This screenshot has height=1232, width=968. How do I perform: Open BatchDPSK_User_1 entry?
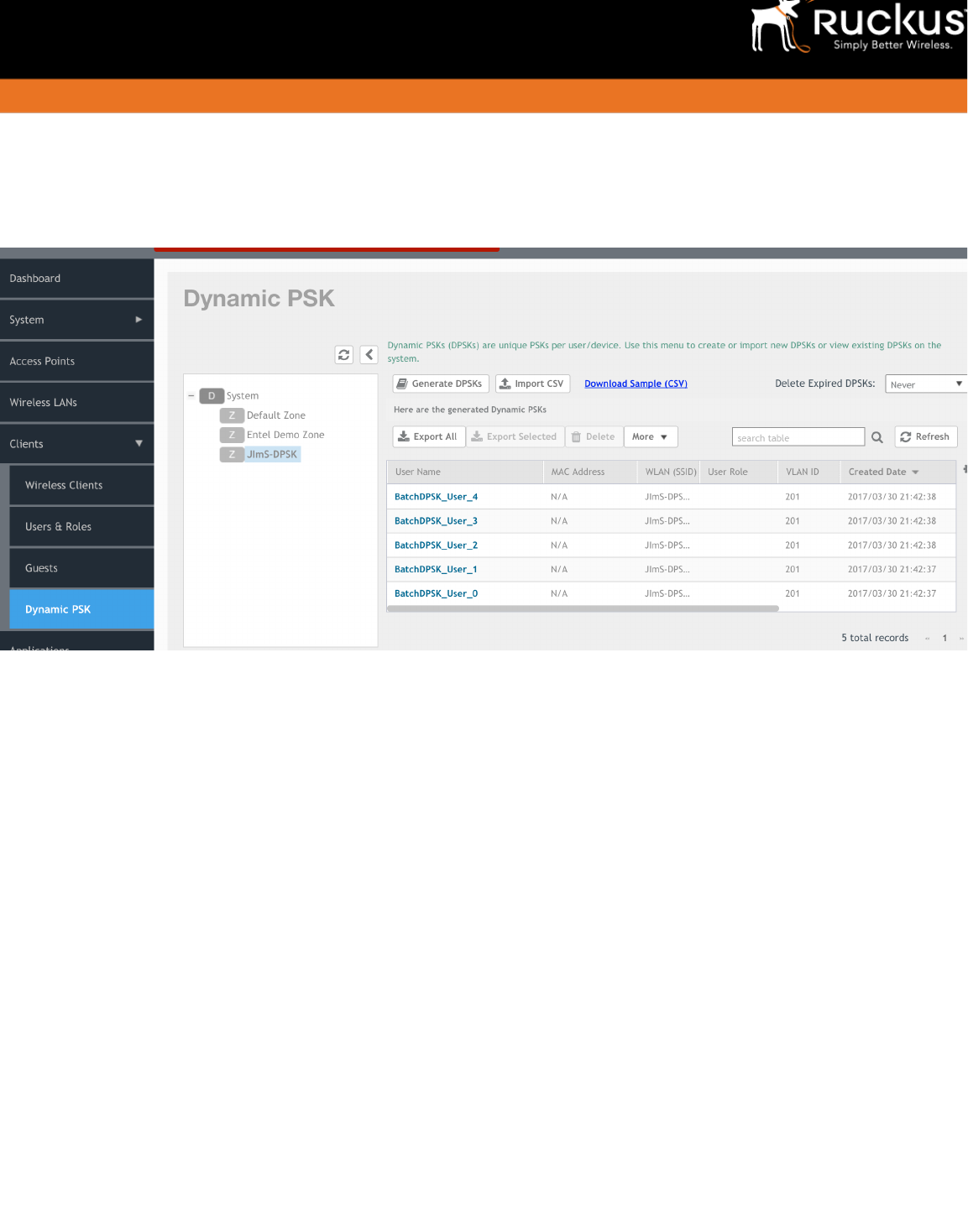tap(436, 570)
